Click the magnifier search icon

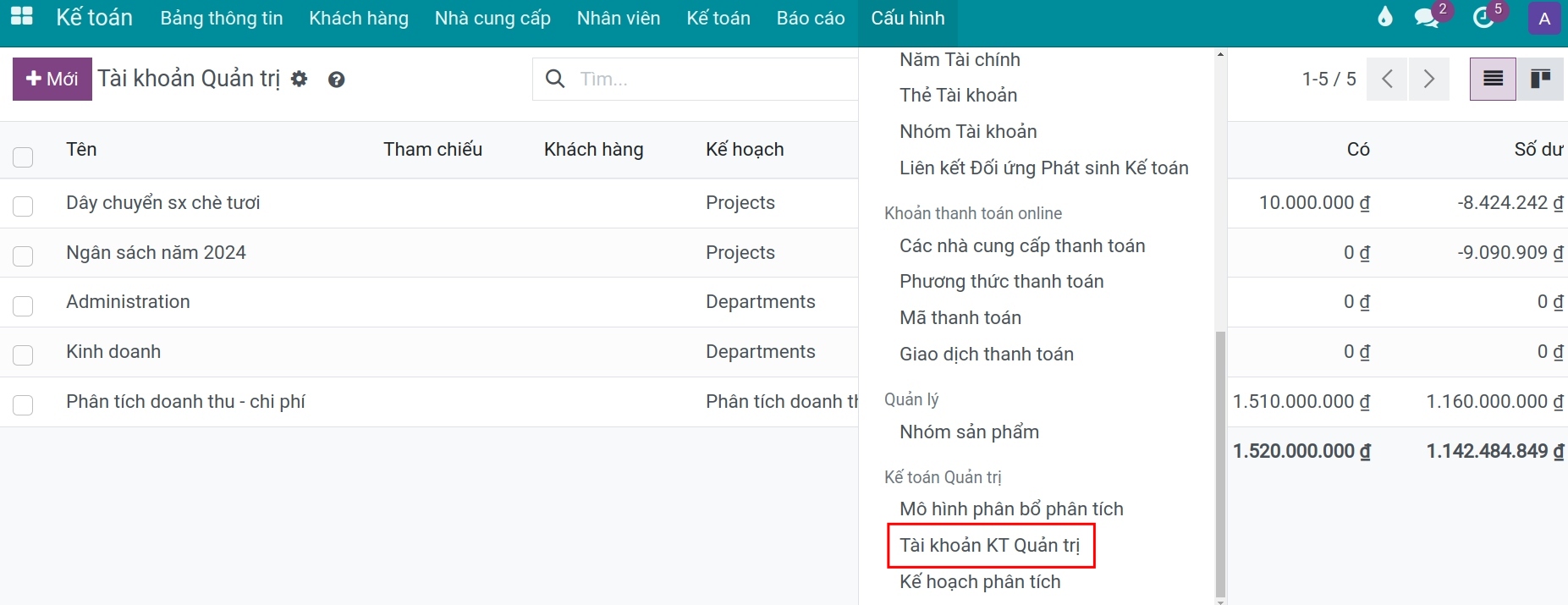click(555, 79)
